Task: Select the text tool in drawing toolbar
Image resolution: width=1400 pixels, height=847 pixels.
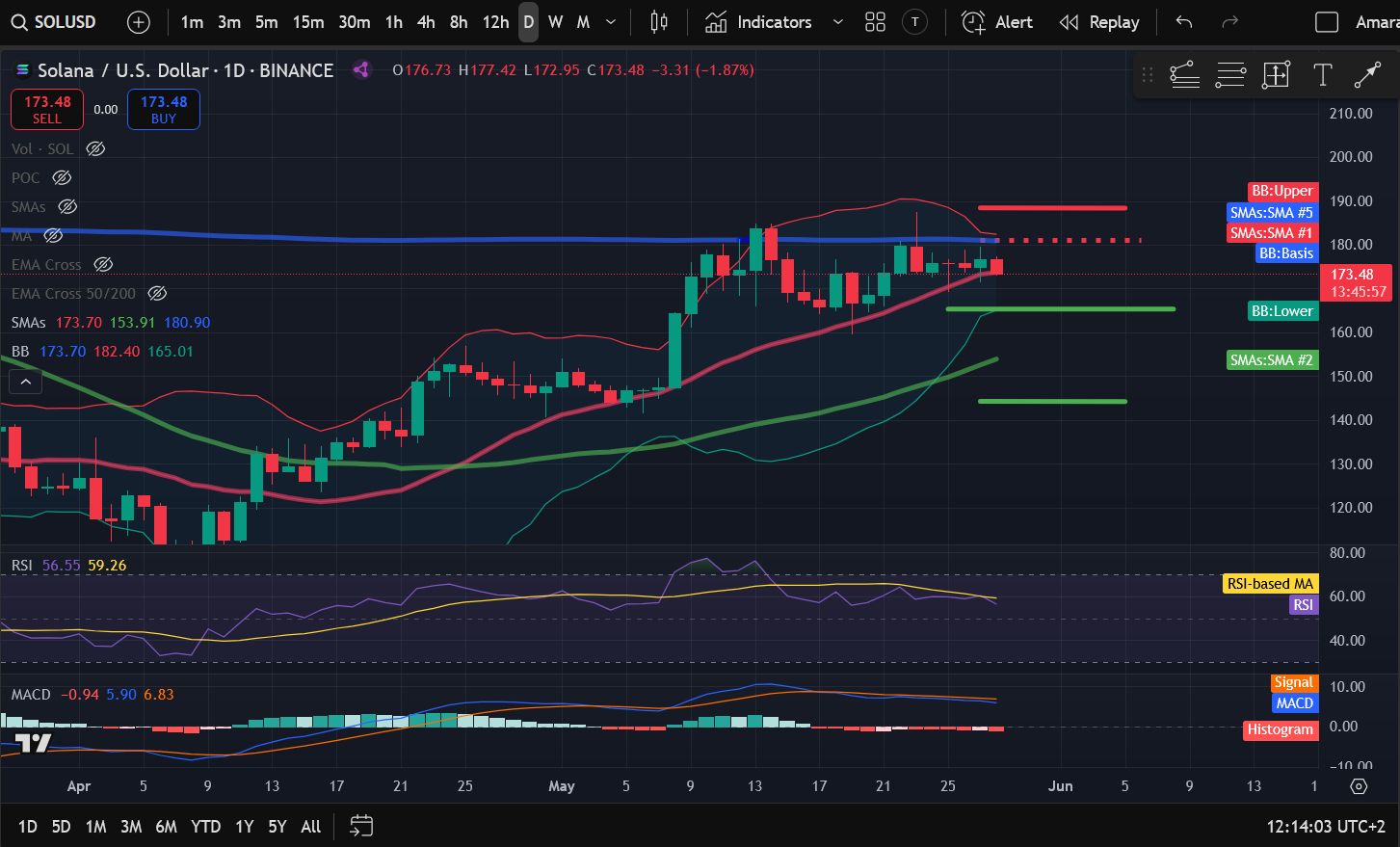Action: tap(1322, 75)
